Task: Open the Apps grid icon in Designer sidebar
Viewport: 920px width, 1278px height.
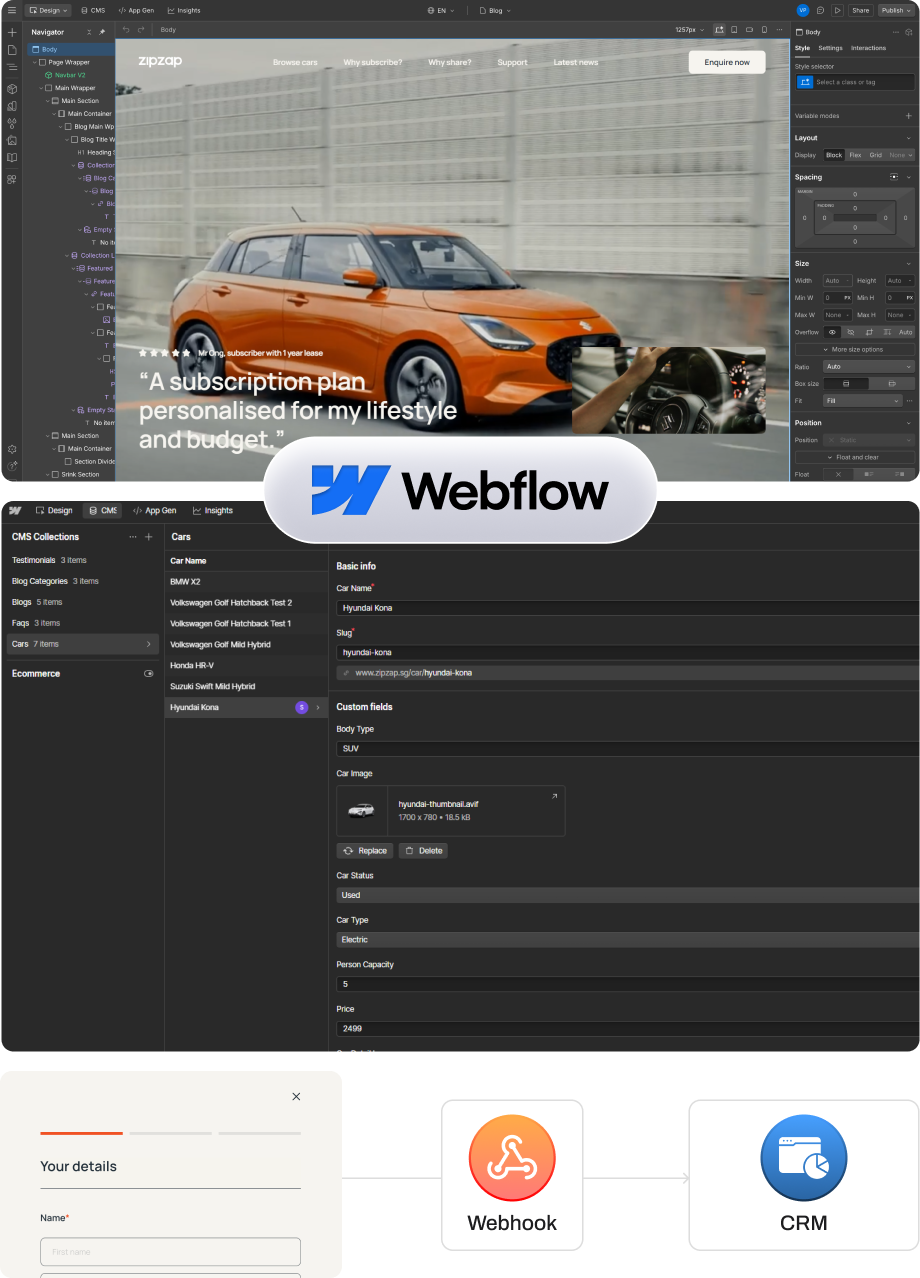Action: click(x=12, y=179)
